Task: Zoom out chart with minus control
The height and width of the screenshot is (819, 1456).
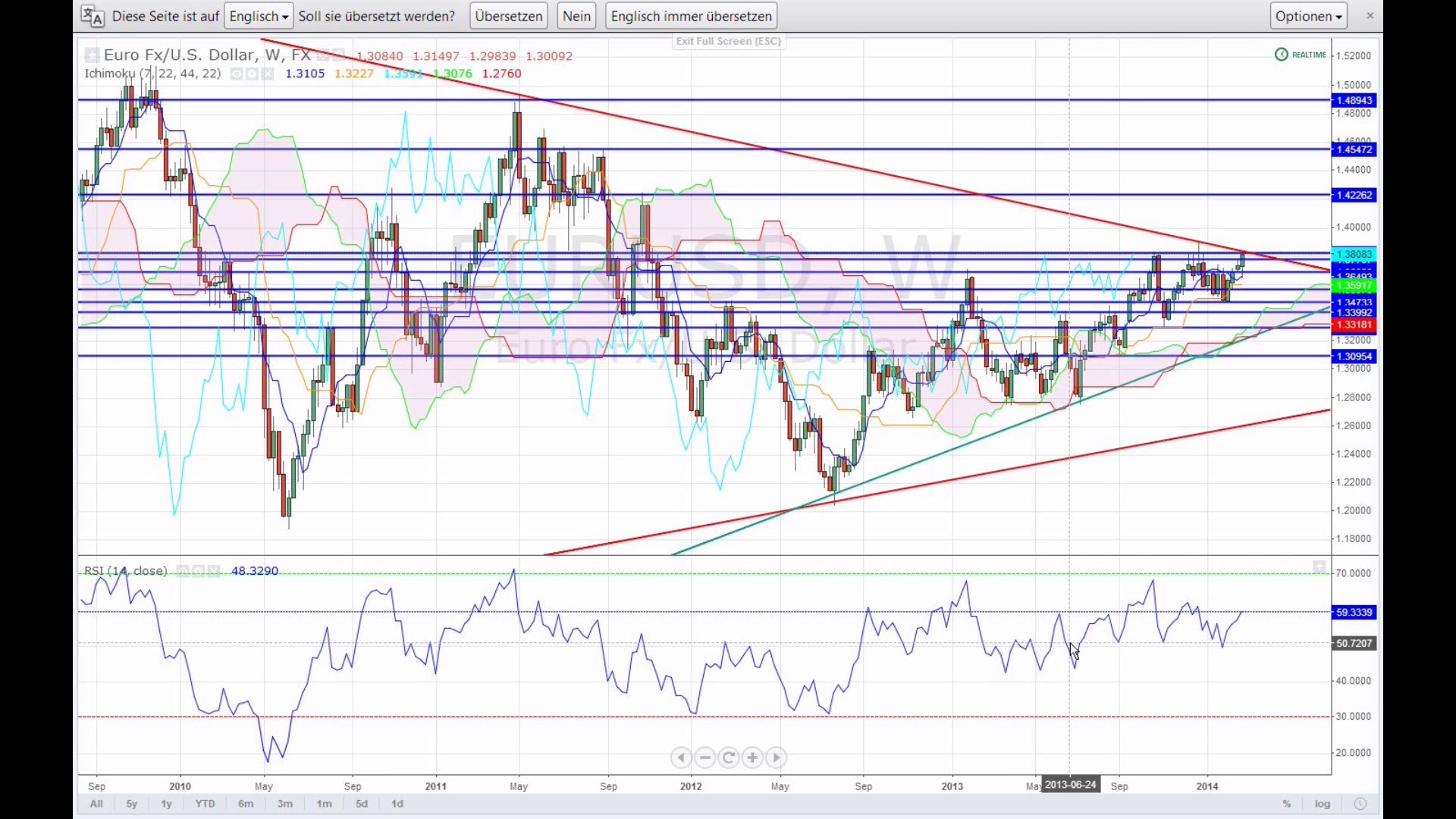Action: tap(704, 758)
